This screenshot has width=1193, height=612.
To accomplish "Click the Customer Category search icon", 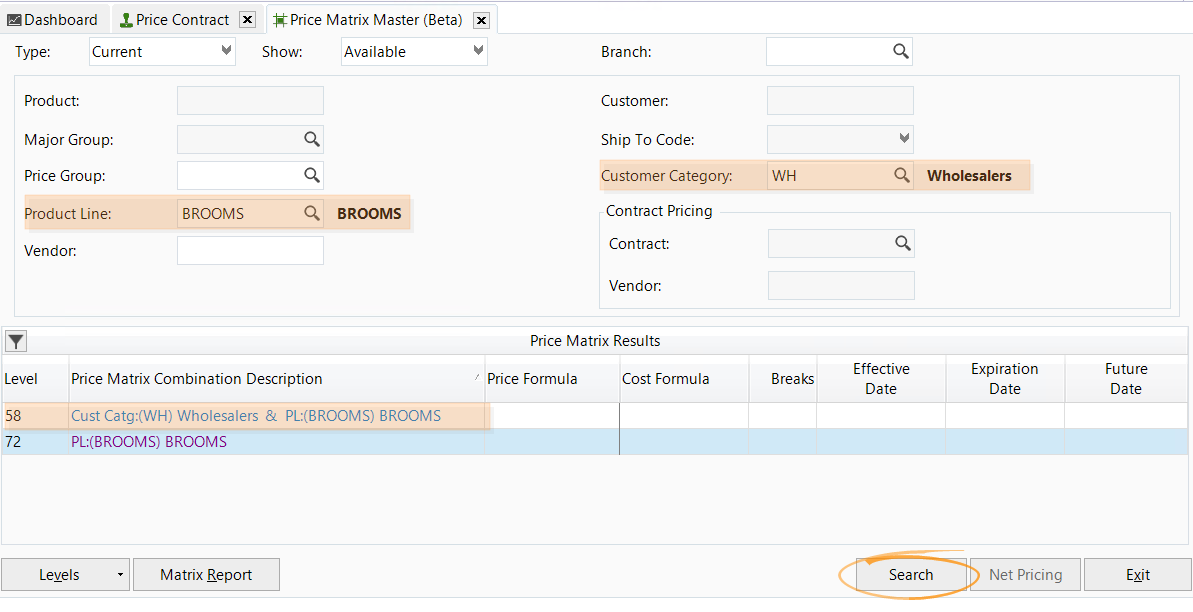I will [x=901, y=175].
